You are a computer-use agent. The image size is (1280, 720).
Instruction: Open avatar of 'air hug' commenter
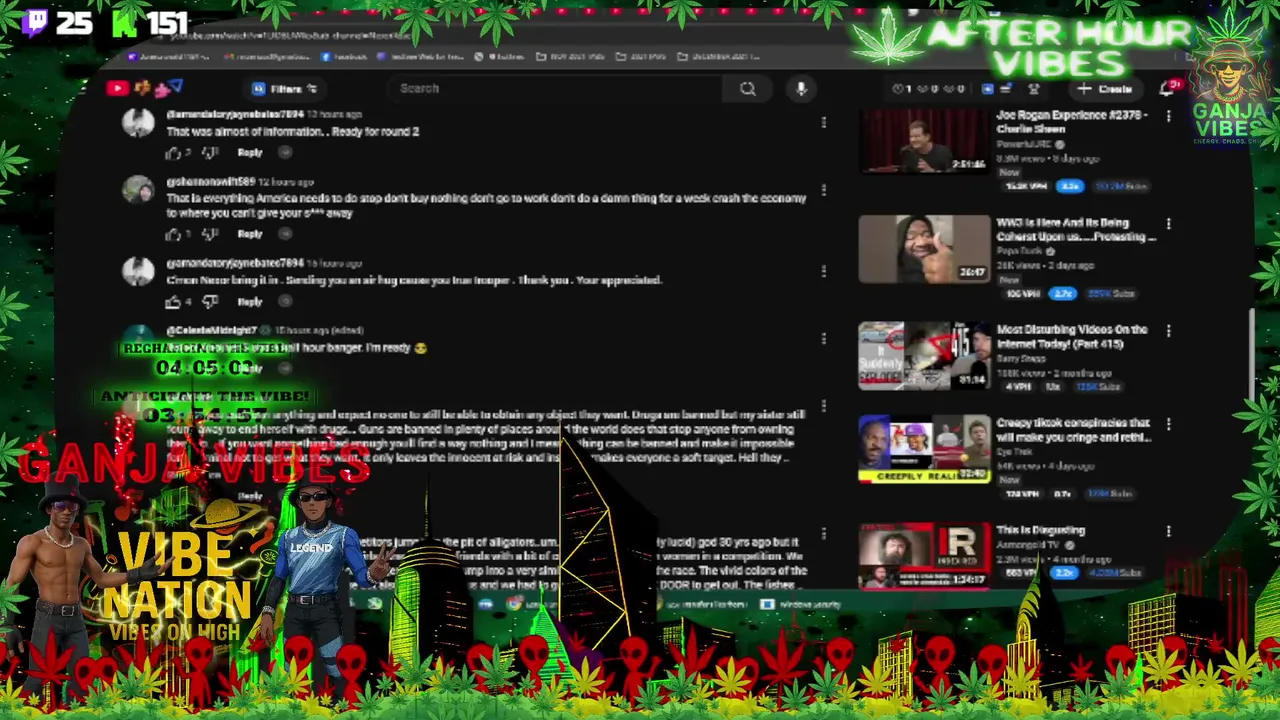[138, 271]
